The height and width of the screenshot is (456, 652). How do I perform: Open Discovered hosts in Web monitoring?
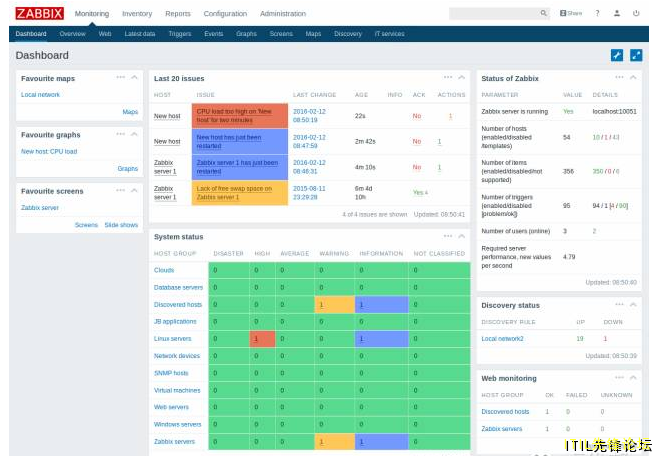pos(505,412)
